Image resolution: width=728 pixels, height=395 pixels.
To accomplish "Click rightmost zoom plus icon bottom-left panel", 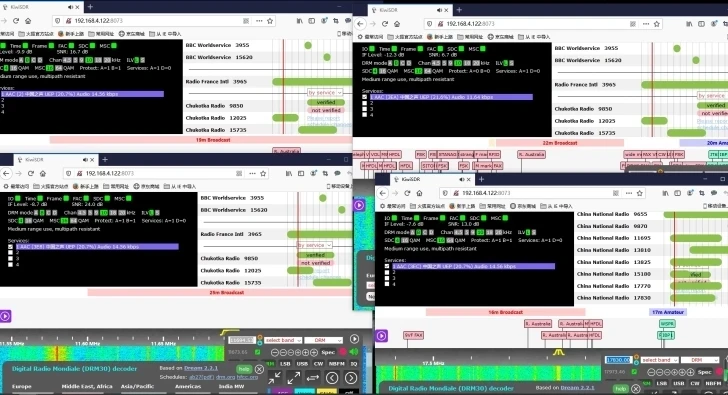I will pos(314,353).
